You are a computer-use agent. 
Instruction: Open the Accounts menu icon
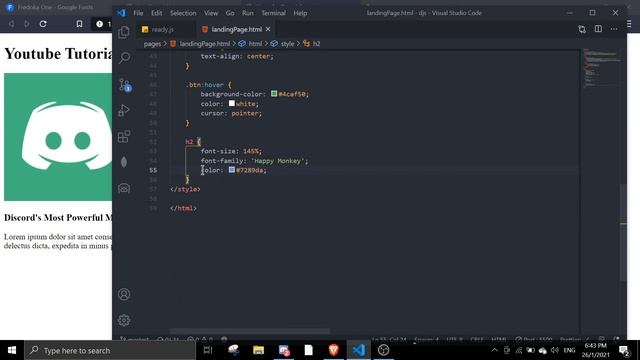(x=124, y=294)
